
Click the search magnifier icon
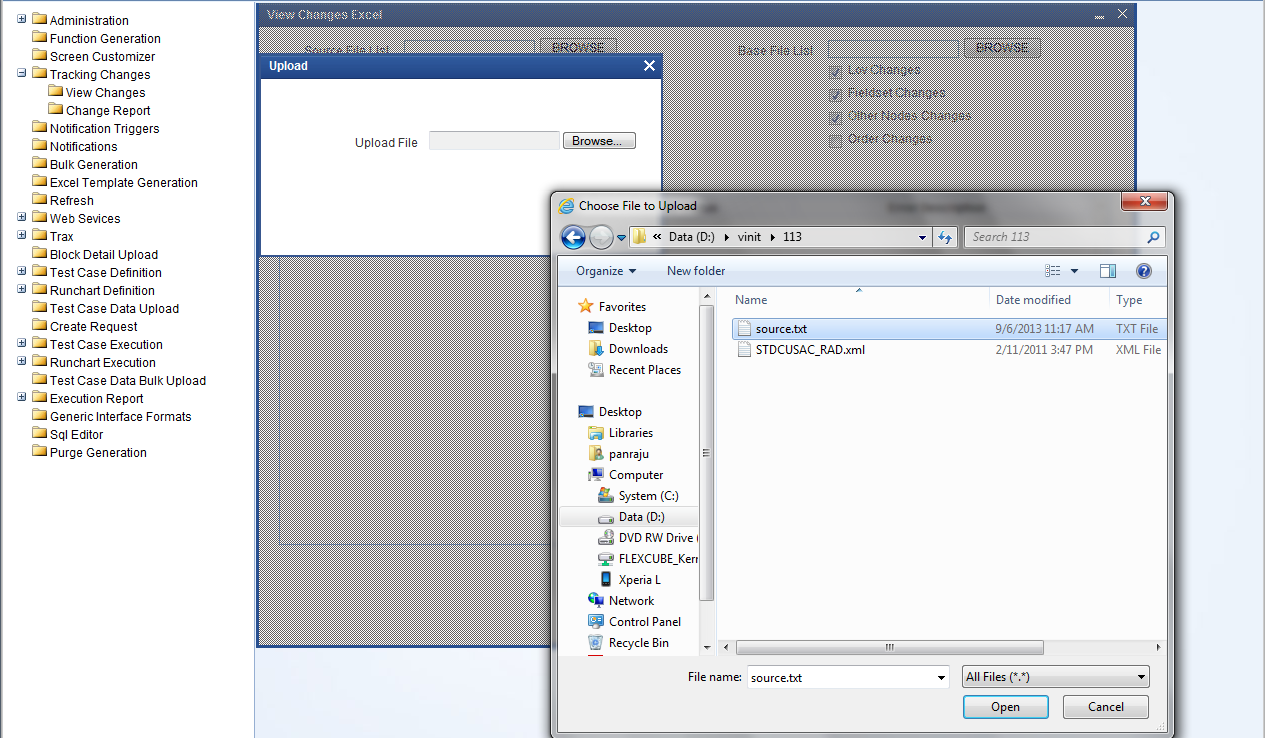coord(1154,237)
